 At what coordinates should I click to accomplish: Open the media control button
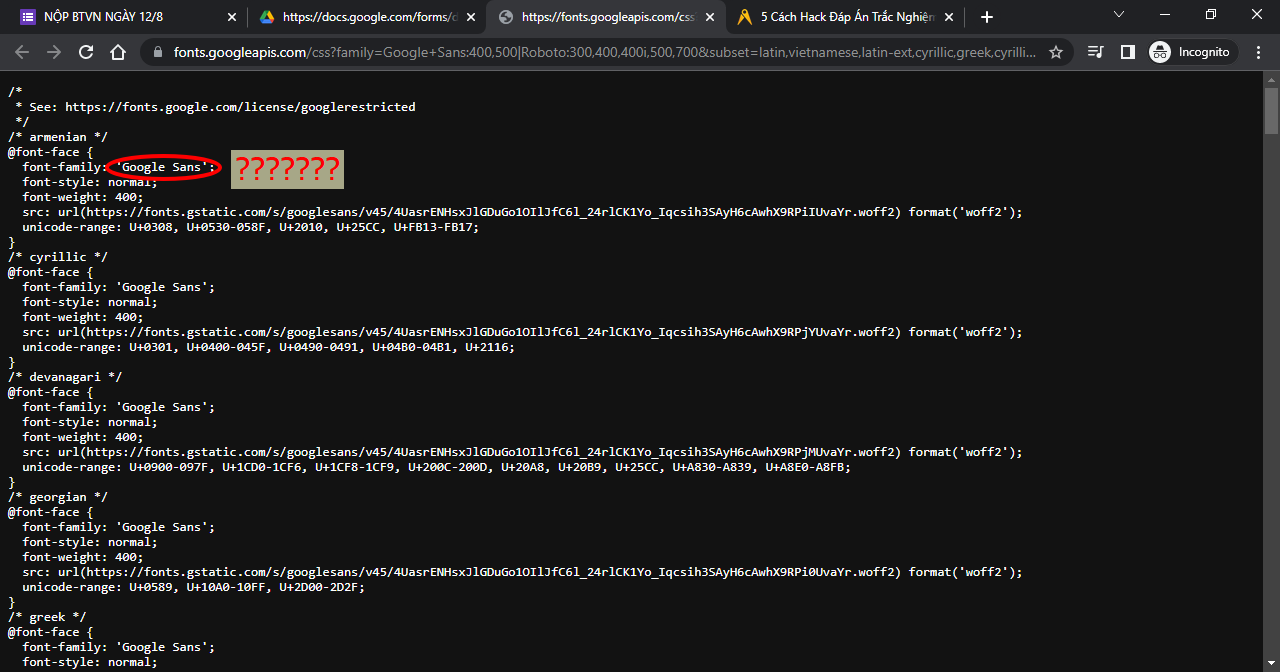[x=1096, y=52]
